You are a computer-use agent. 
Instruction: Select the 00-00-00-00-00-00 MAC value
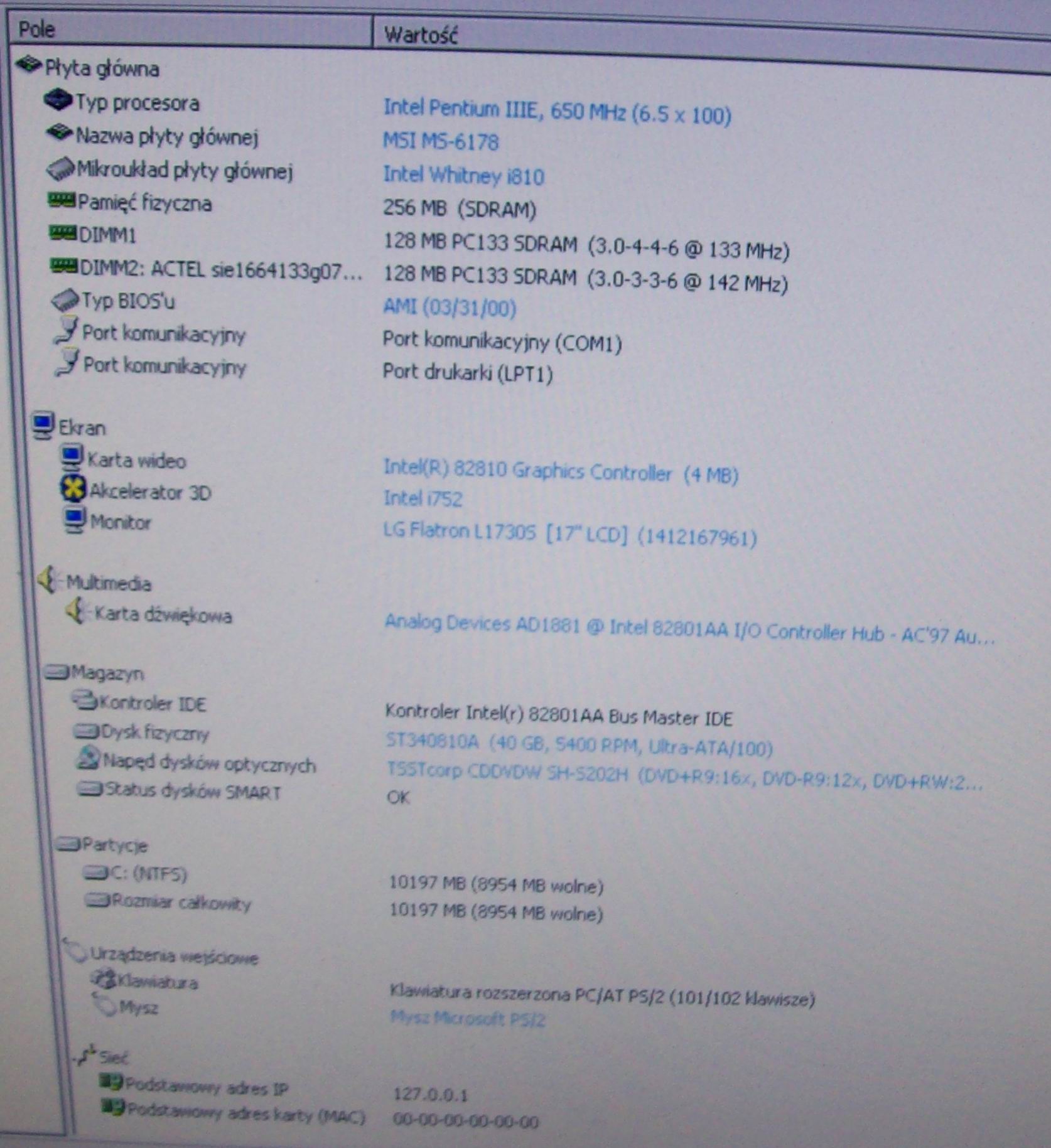pyautogui.click(x=466, y=1121)
